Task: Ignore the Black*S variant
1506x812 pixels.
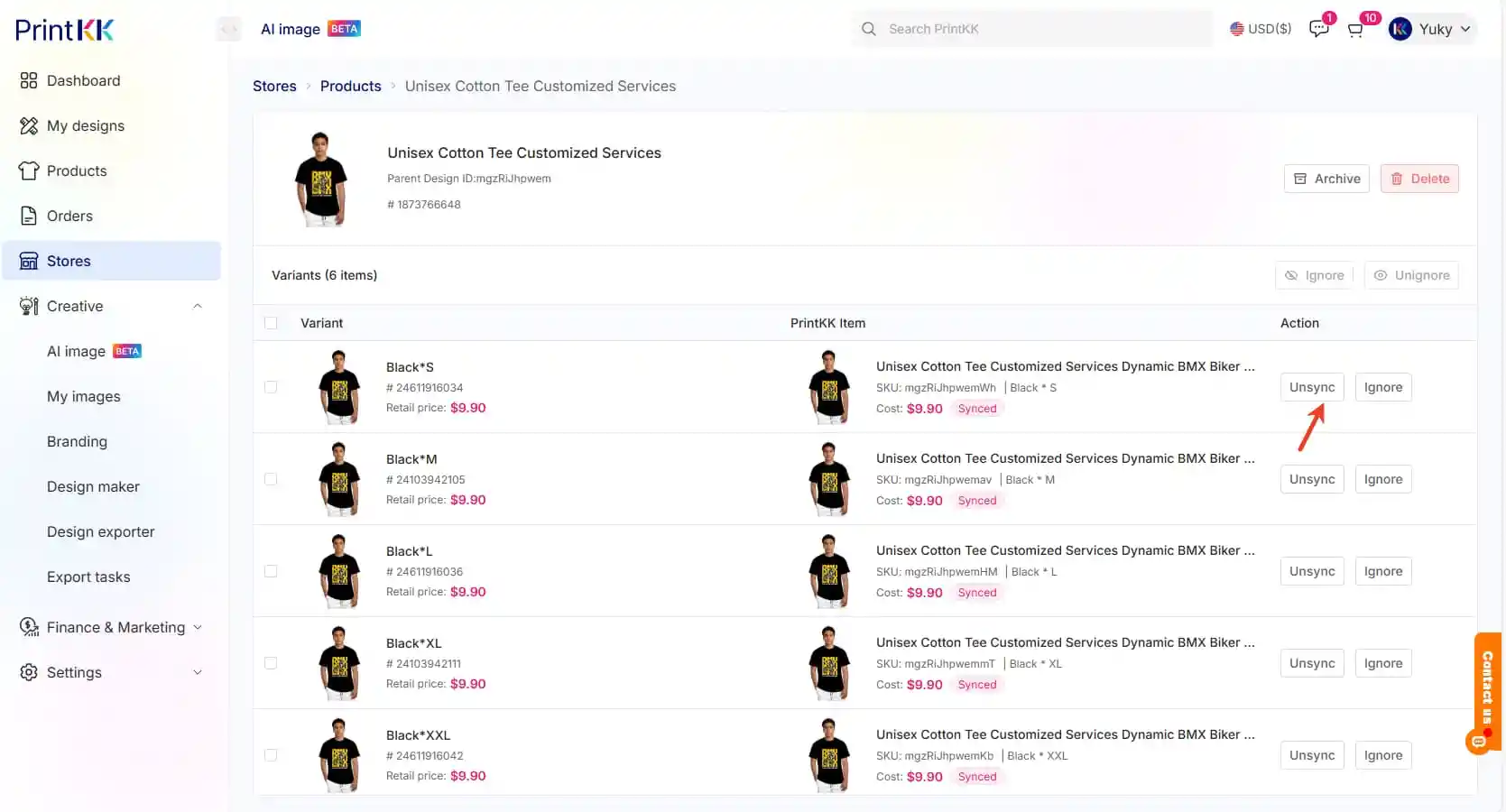Action: 1383,387
